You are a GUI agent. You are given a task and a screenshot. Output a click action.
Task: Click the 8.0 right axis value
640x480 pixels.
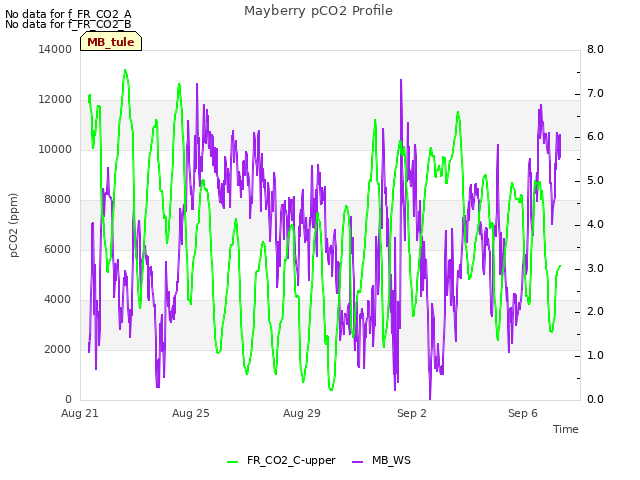pyautogui.click(x=596, y=50)
